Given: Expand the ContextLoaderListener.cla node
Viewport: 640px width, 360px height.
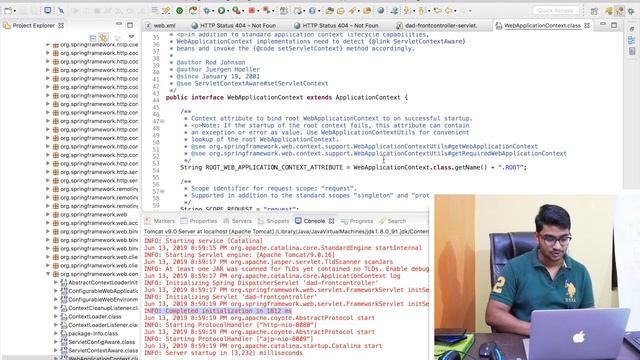Looking at the screenshot, I should [x=56, y=325].
